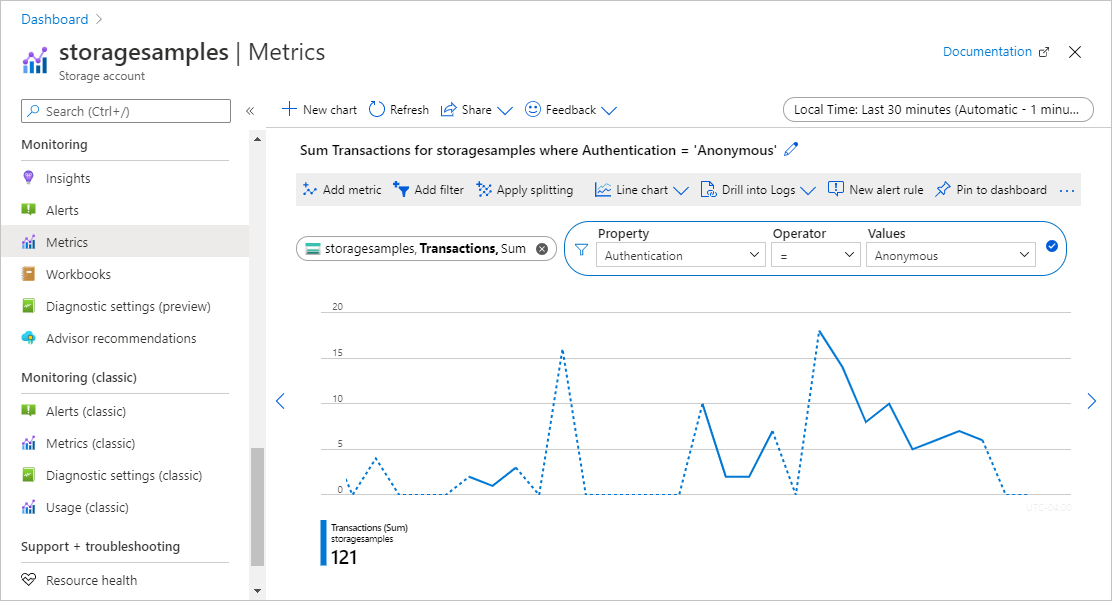Confirm the filter with the blue checkmark
This screenshot has width=1112, height=601.
click(x=1052, y=246)
